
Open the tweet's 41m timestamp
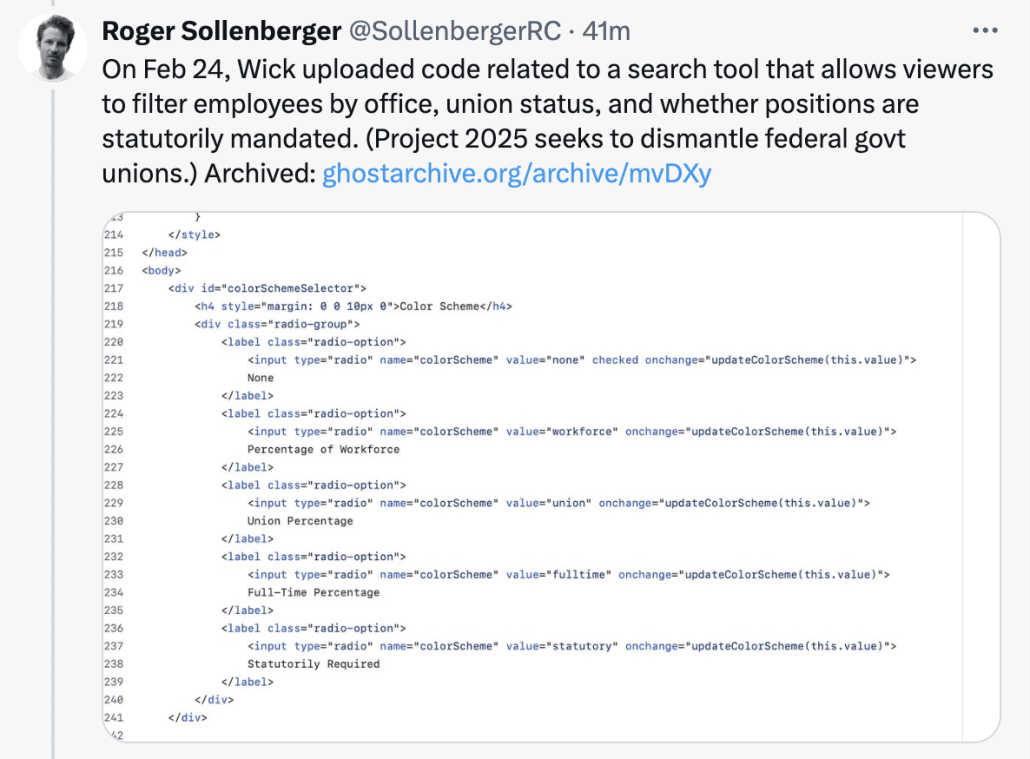(x=606, y=31)
